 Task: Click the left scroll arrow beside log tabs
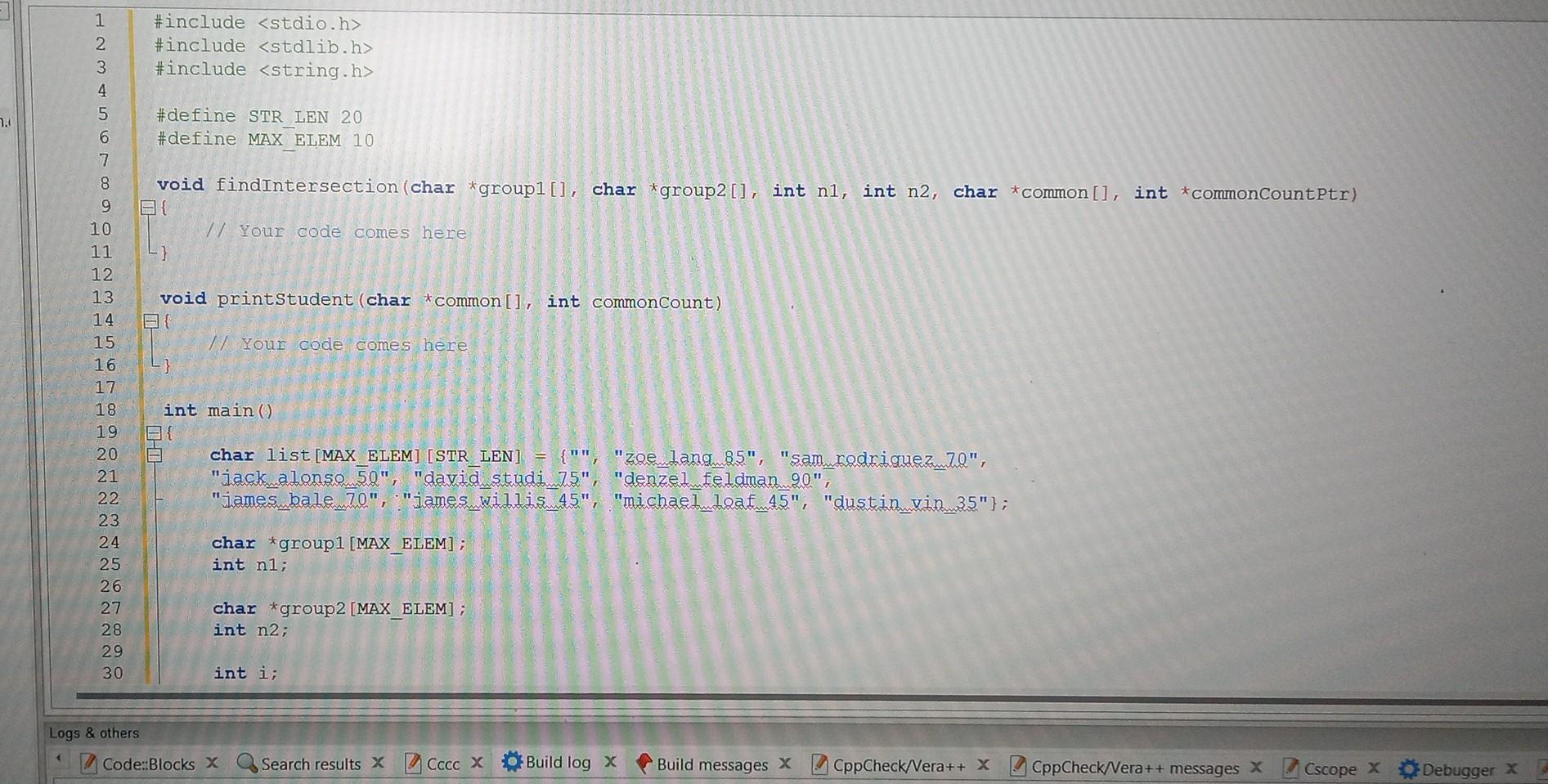pyautogui.click(x=58, y=757)
